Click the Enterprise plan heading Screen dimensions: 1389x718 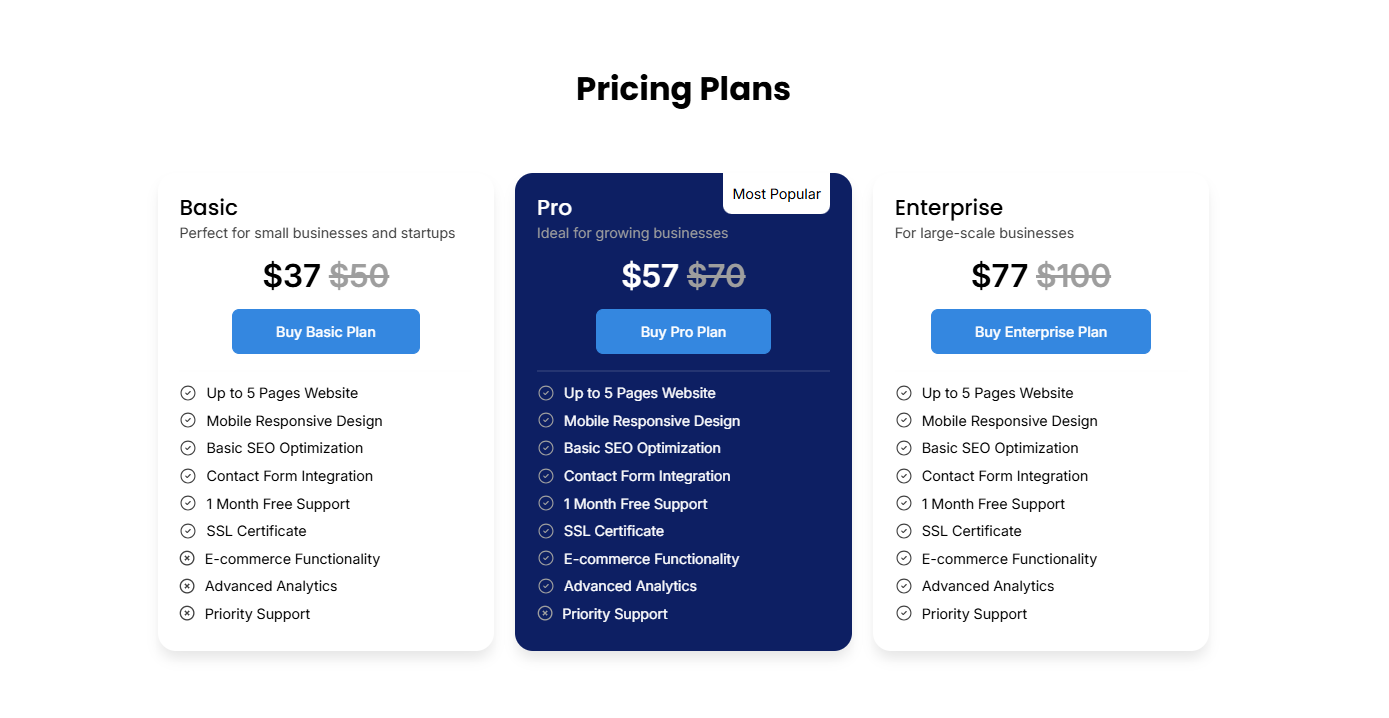click(x=949, y=207)
